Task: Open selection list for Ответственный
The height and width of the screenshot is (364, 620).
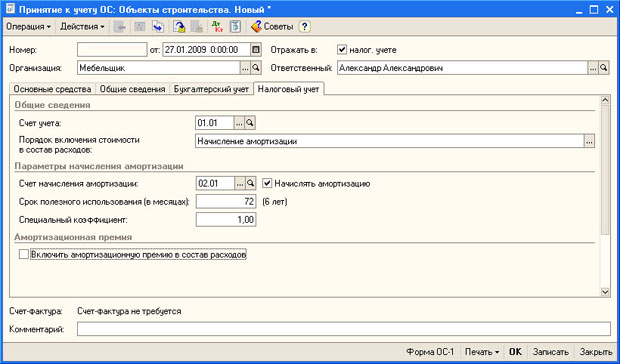Action: (x=593, y=68)
